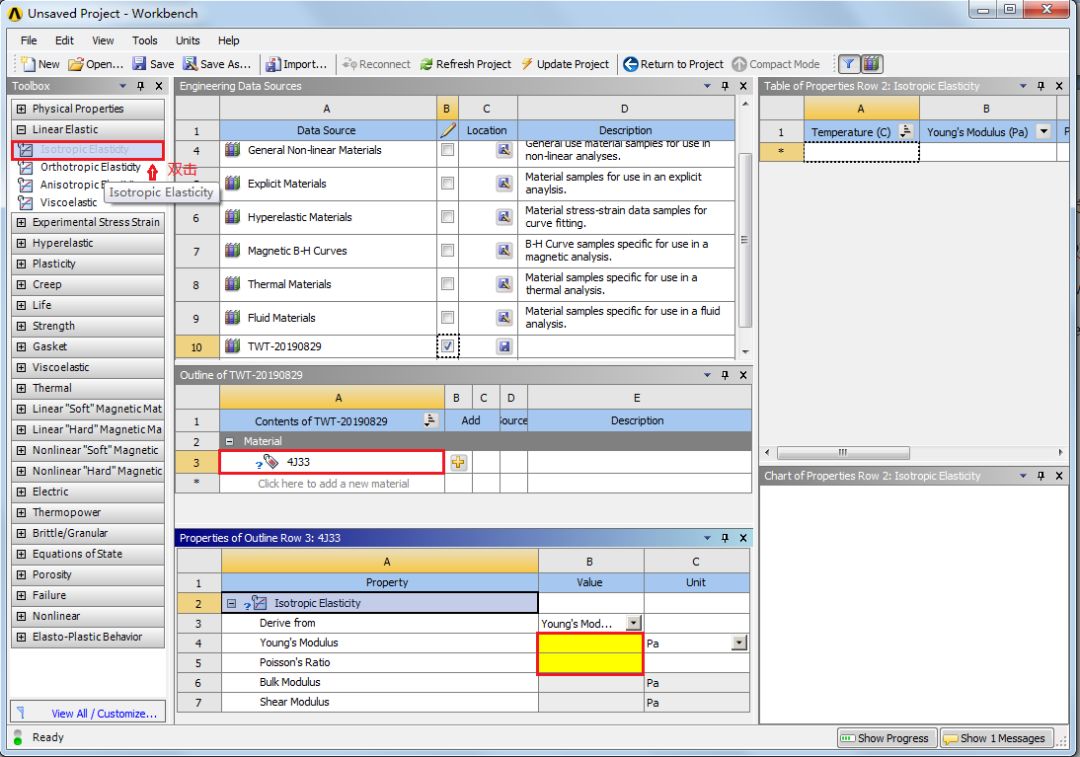
Task: Click the Compact Mode button
Action: (776, 64)
